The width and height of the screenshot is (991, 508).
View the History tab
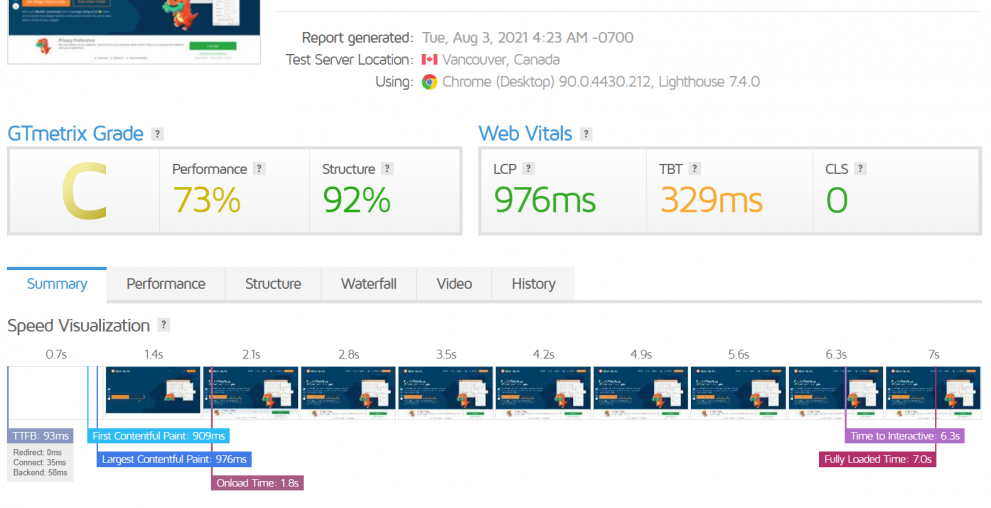(x=533, y=284)
